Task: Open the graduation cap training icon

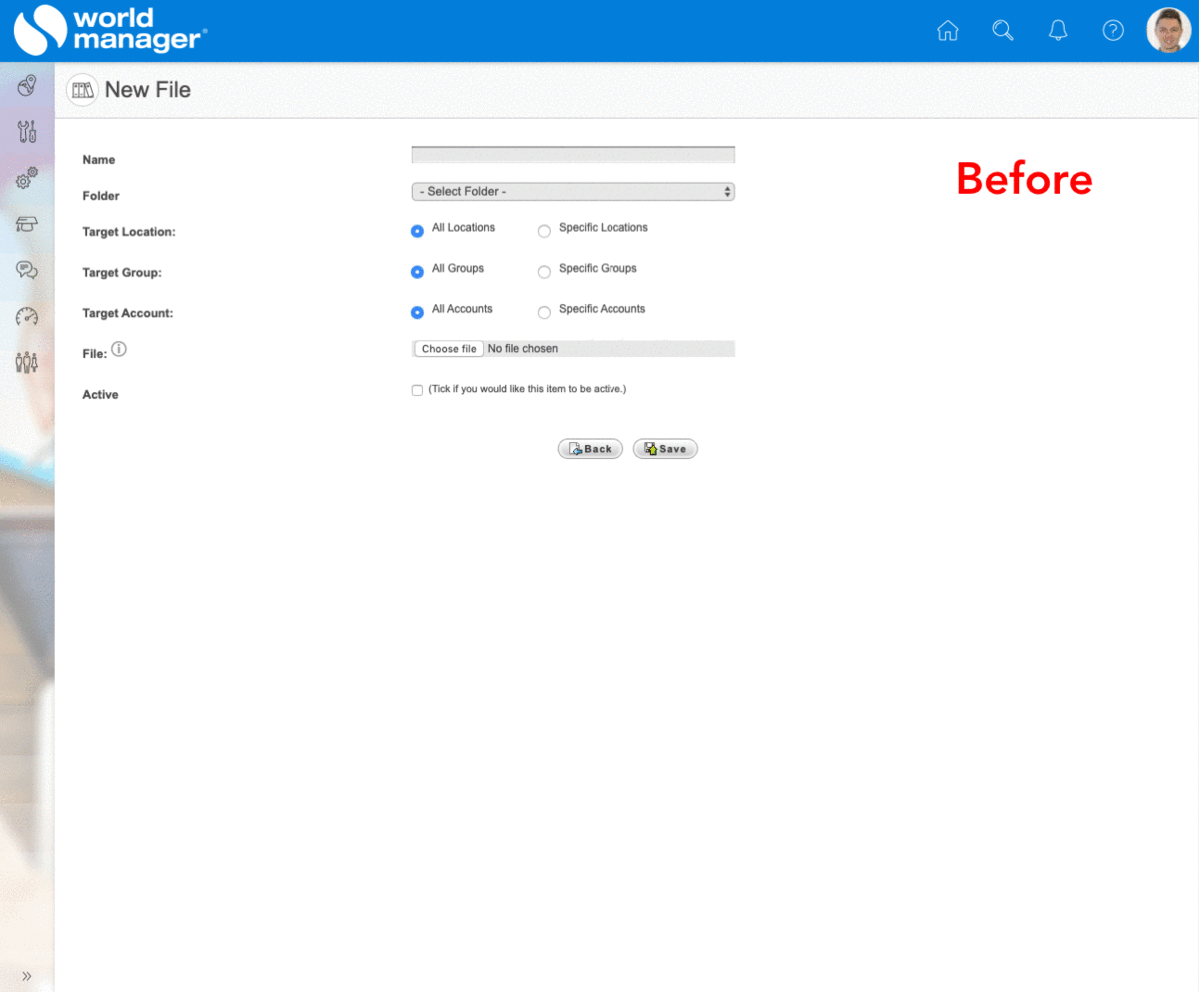Action: click(x=27, y=224)
